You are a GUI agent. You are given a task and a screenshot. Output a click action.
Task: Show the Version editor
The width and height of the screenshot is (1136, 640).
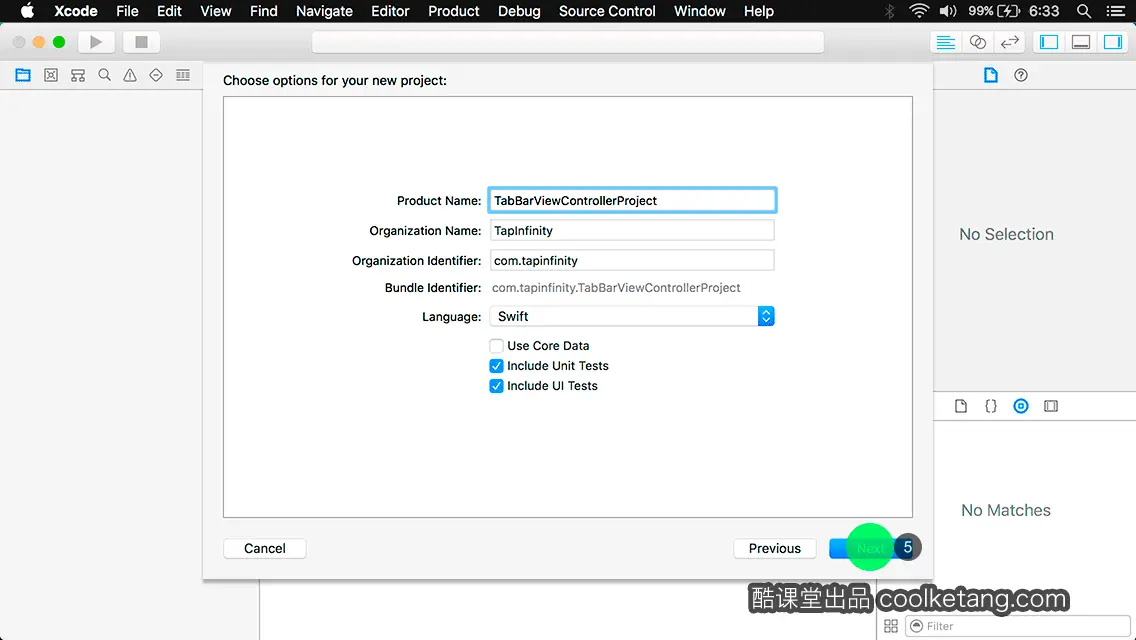[x=1009, y=42]
